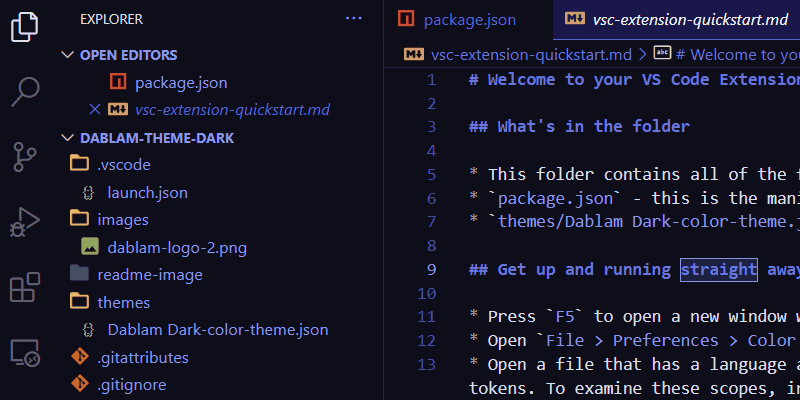Viewport: 800px width, 400px height.
Task: Click the npm icon on package.json tab
Action: tap(406, 18)
